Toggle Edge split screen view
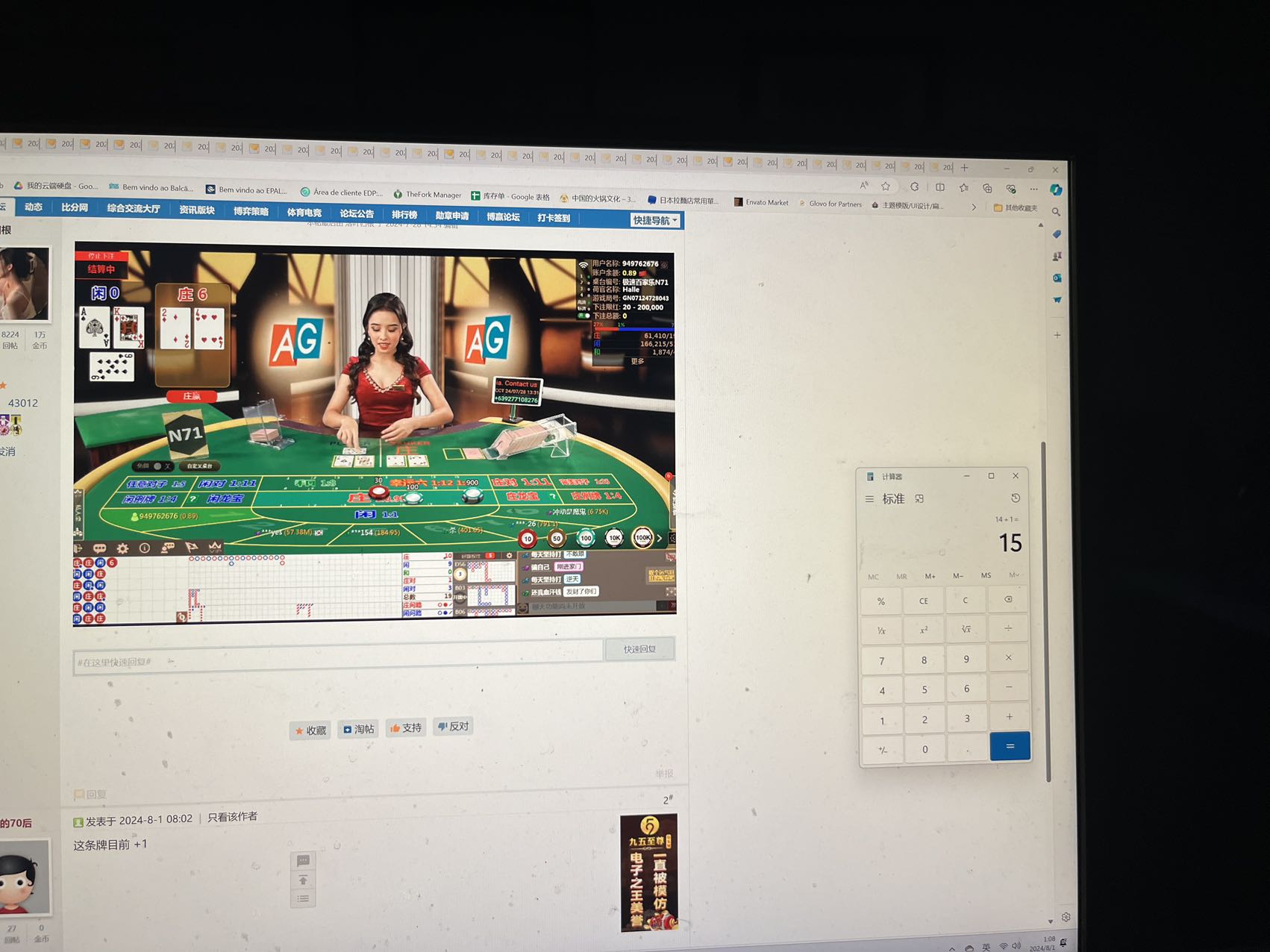Image resolution: width=1270 pixels, height=952 pixels. (x=939, y=187)
